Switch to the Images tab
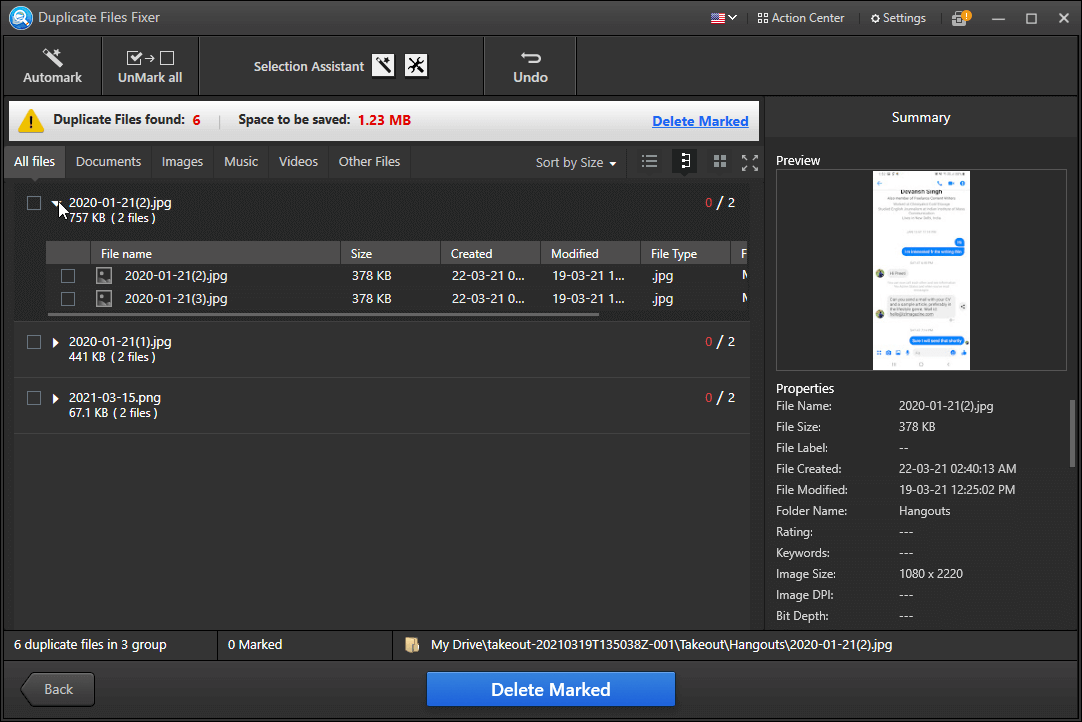The height and width of the screenshot is (722, 1082). (x=182, y=162)
